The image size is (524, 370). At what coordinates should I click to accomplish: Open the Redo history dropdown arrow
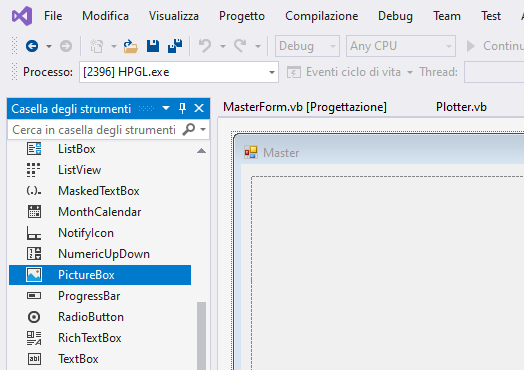click(258, 46)
